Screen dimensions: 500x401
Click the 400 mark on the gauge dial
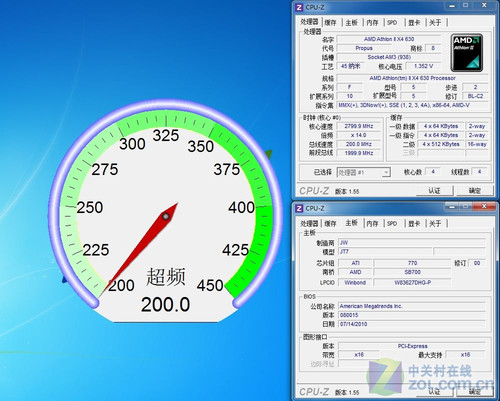(241, 207)
